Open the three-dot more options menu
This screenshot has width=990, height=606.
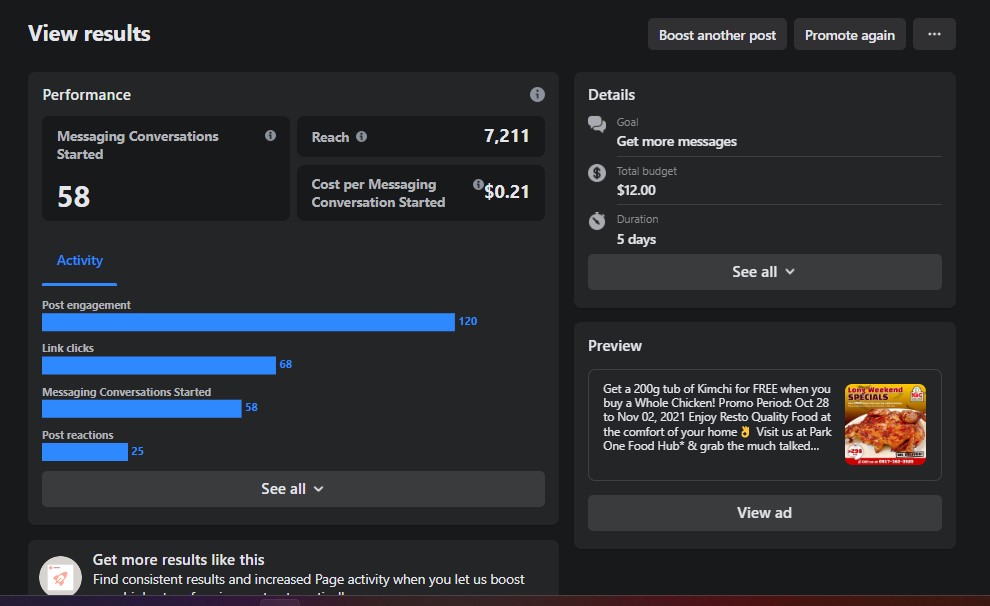934,34
